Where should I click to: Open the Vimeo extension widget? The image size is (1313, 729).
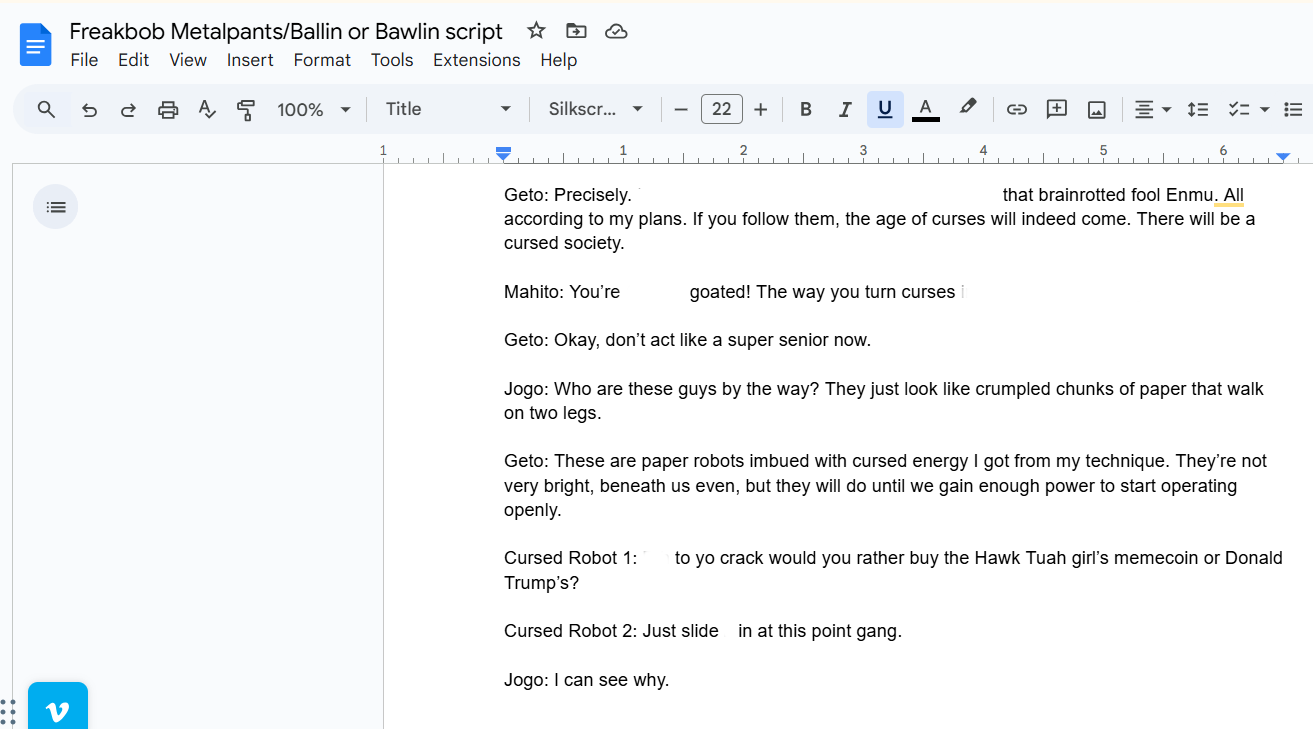(58, 707)
